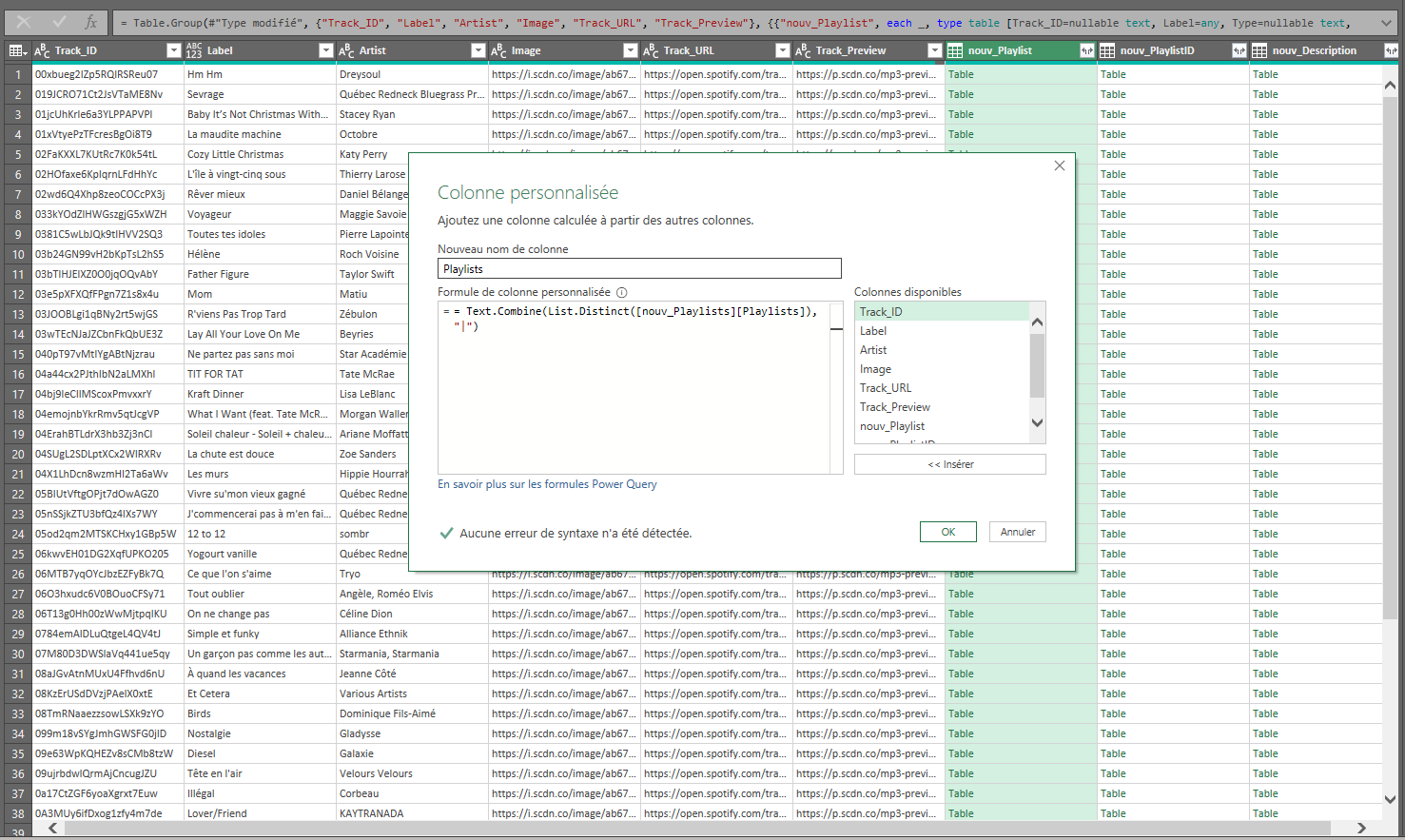Click nouv_Description column table type icon
This screenshot has width=1405, height=840.
[x=1259, y=50]
